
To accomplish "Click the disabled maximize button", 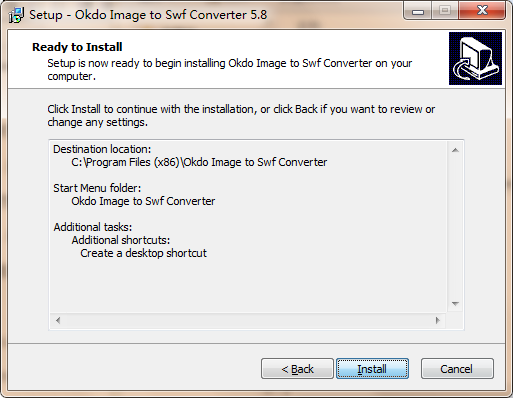I will click(x=445, y=11).
